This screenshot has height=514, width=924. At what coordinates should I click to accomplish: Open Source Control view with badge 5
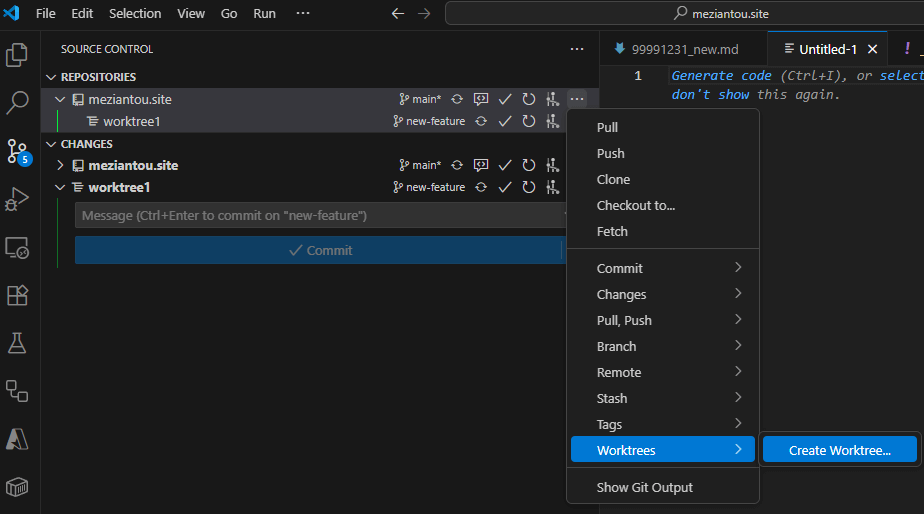click(18, 151)
